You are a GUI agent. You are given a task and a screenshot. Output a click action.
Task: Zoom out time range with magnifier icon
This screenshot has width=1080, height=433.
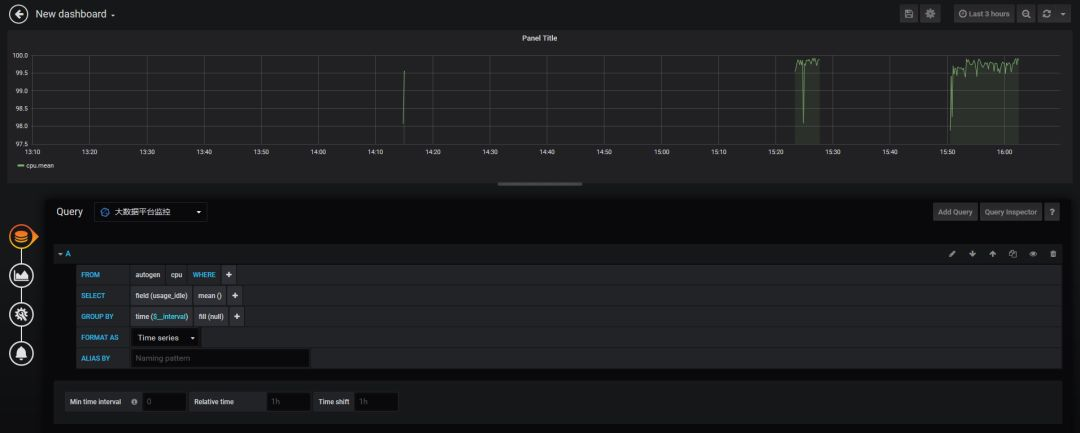click(x=1026, y=14)
